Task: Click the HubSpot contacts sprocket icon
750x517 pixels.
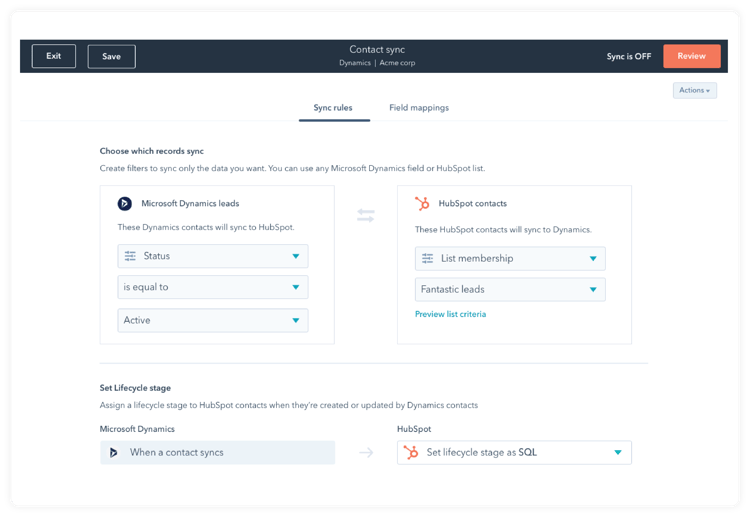Action: (422, 203)
